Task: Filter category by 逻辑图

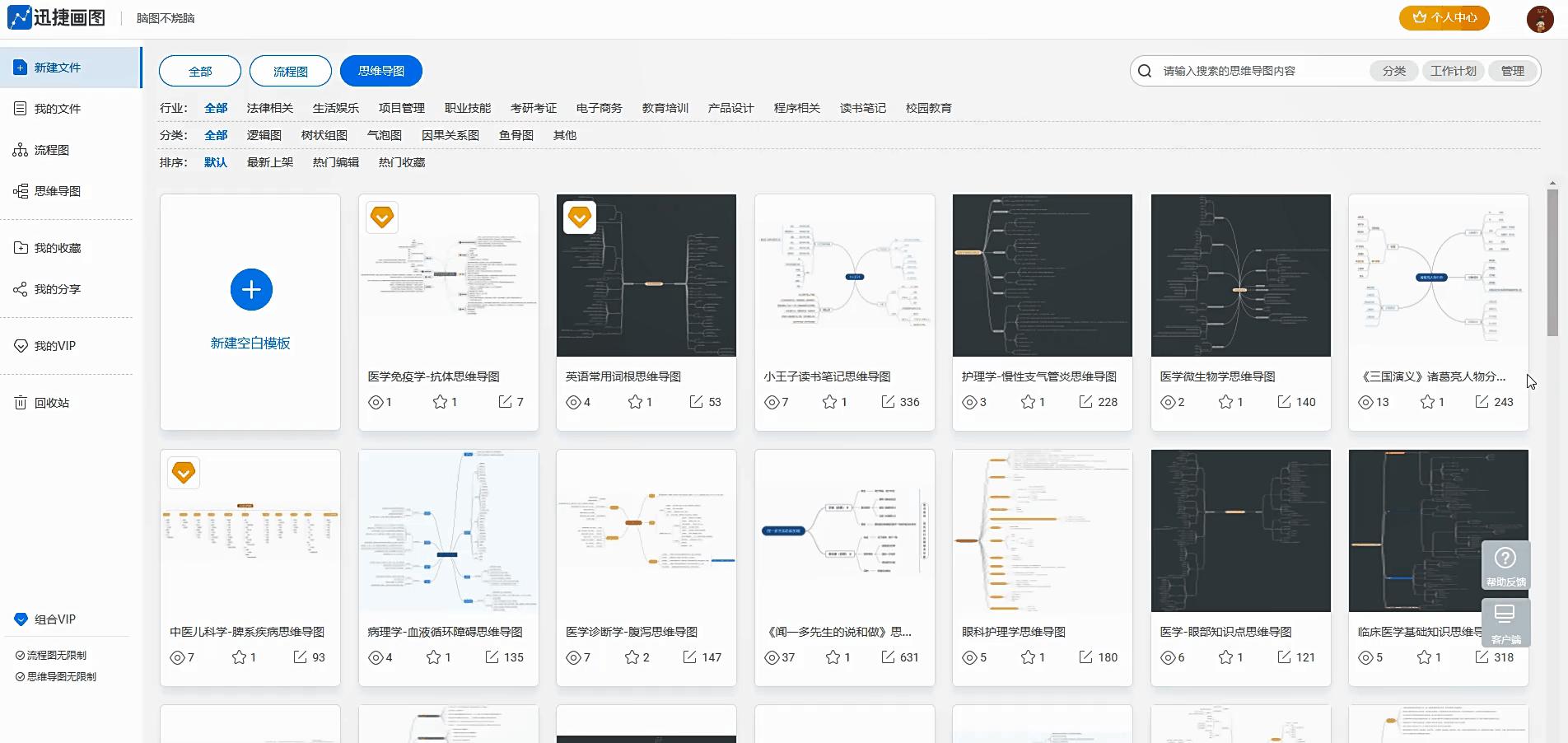Action: 264,135
